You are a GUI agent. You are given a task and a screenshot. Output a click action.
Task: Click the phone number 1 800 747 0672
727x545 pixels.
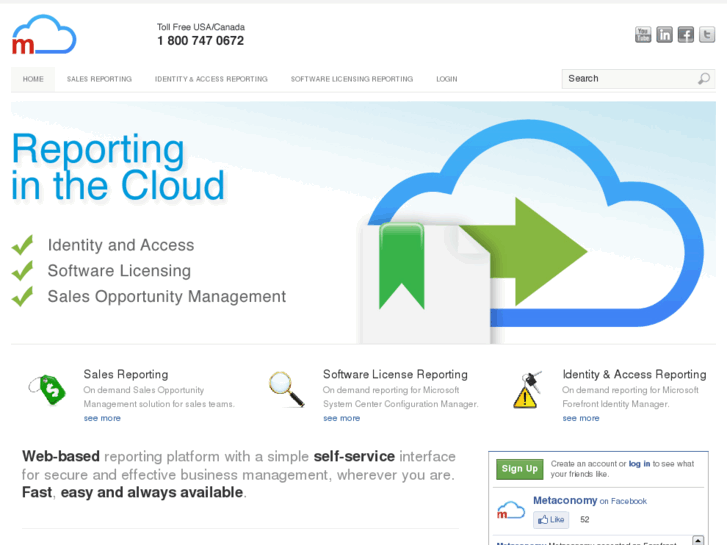(200, 41)
